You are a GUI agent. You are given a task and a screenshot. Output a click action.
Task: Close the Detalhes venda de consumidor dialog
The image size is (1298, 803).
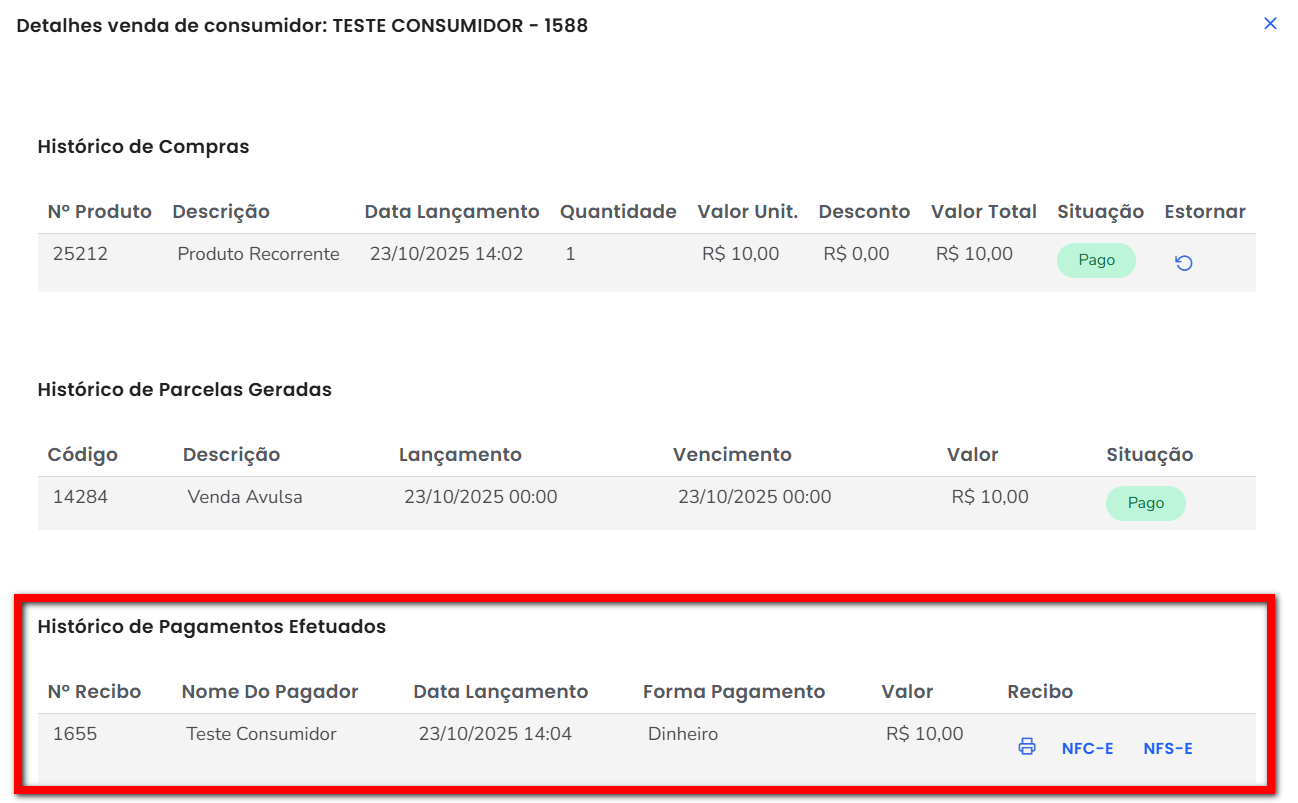[1270, 23]
